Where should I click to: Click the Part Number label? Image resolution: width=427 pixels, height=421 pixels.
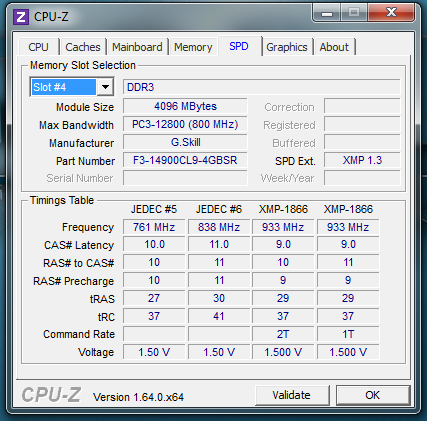(85, 161)
